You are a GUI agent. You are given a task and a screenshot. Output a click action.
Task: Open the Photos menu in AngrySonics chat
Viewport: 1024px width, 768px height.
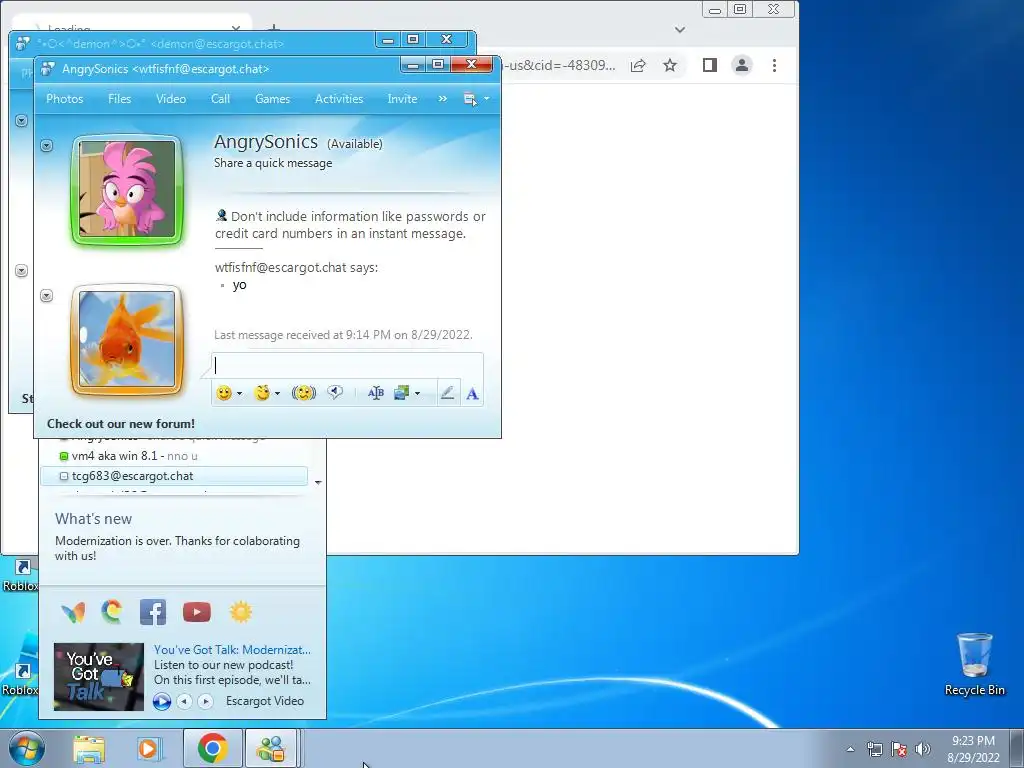65,99
